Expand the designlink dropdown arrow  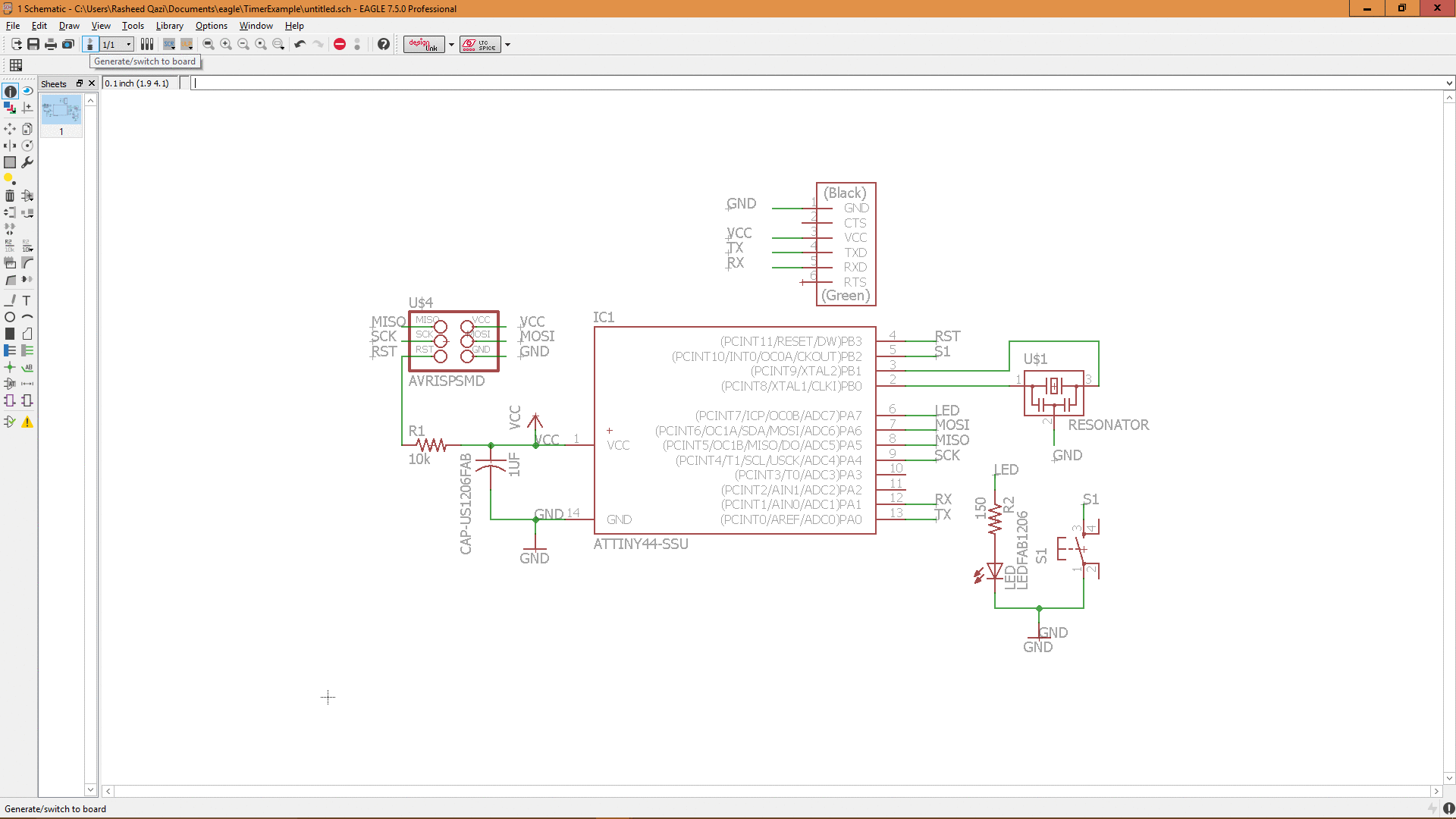(451, 45)
